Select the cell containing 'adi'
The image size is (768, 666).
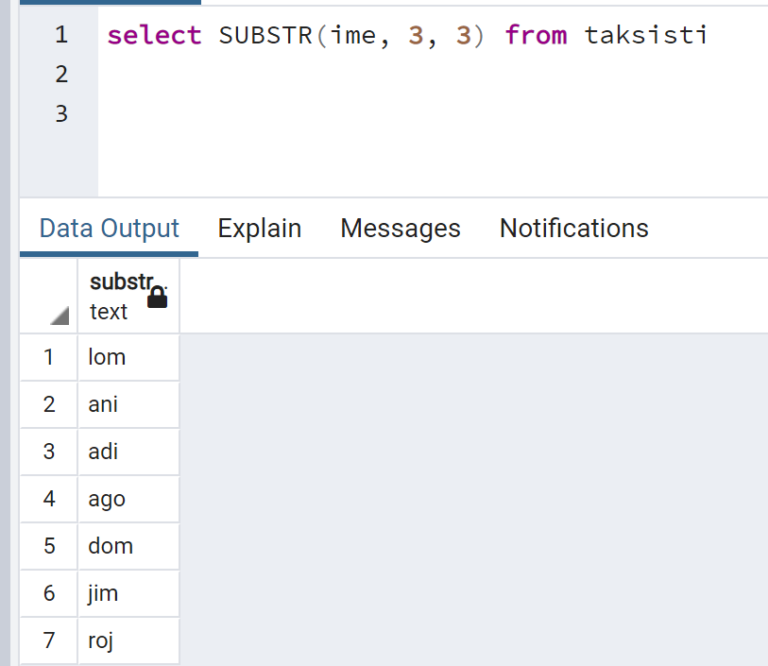pos(129,452)
